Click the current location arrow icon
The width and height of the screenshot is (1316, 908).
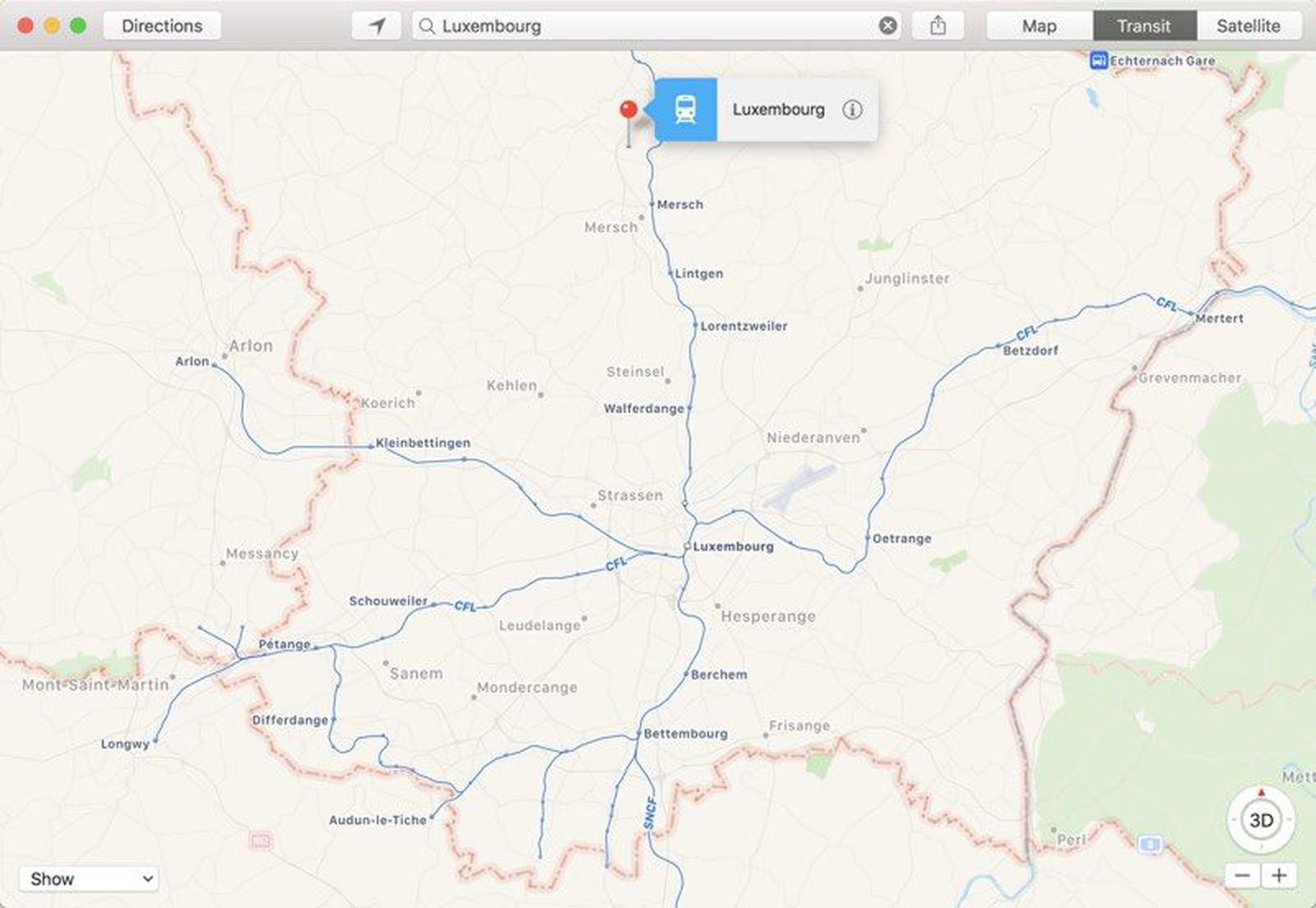375,25
